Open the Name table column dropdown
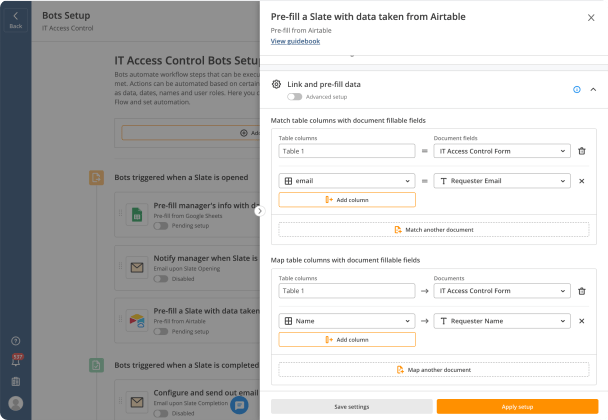Image resolution: width=608 pixels, height=420 pixels. pos(347,321)
